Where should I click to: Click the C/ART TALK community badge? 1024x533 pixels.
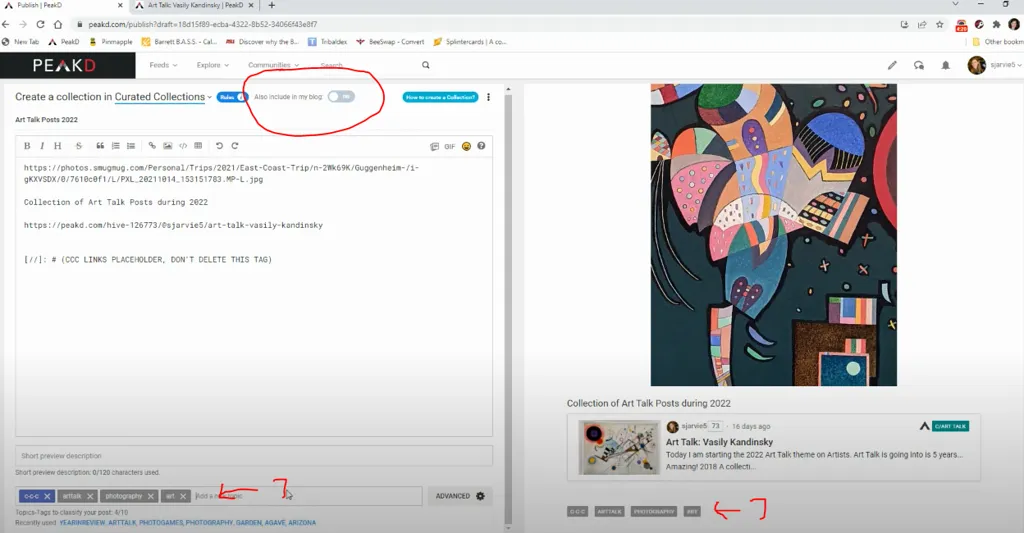coord(950,426)
